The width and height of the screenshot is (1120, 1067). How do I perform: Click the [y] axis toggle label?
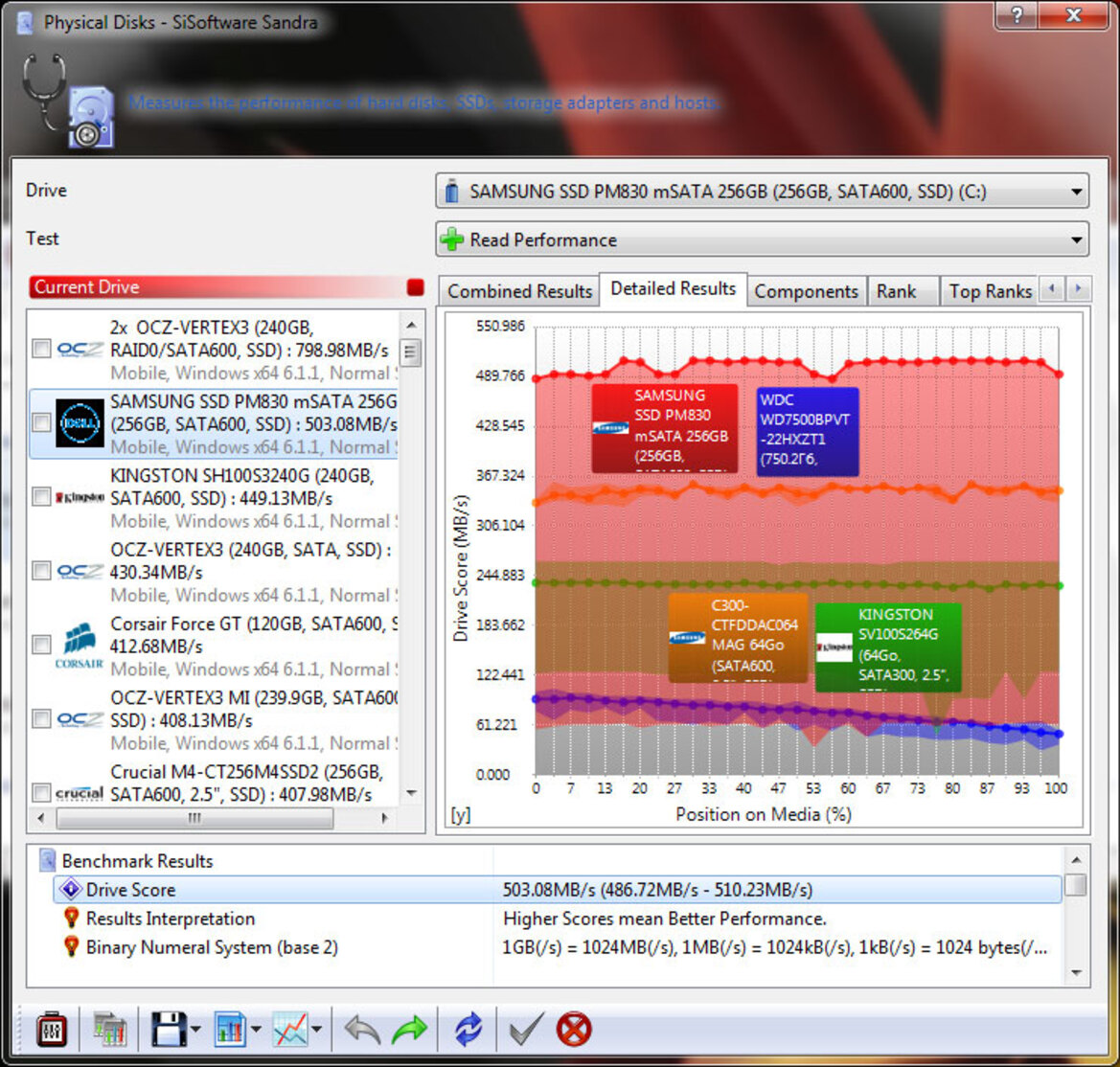tap(461, 815)
